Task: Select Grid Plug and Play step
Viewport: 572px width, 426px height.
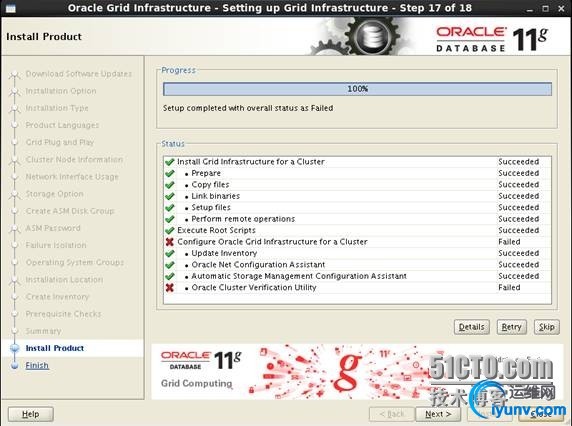Action: (60, 142)
